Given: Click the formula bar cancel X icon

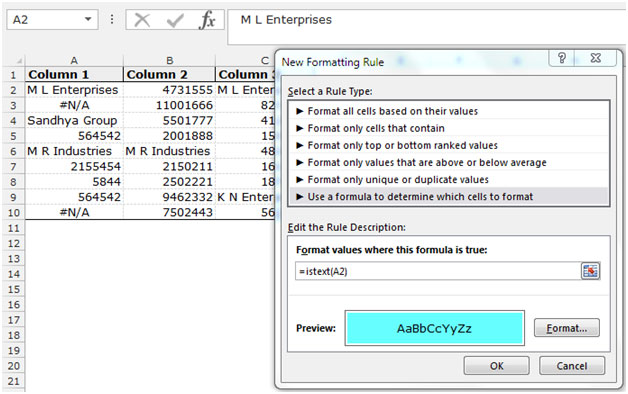Looking at the screenshot, I should coord(142,20).
